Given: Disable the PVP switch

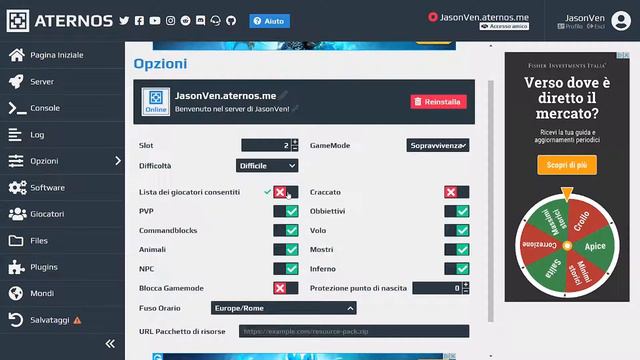Looking at the screenshot, I should [x=285, y=211].
